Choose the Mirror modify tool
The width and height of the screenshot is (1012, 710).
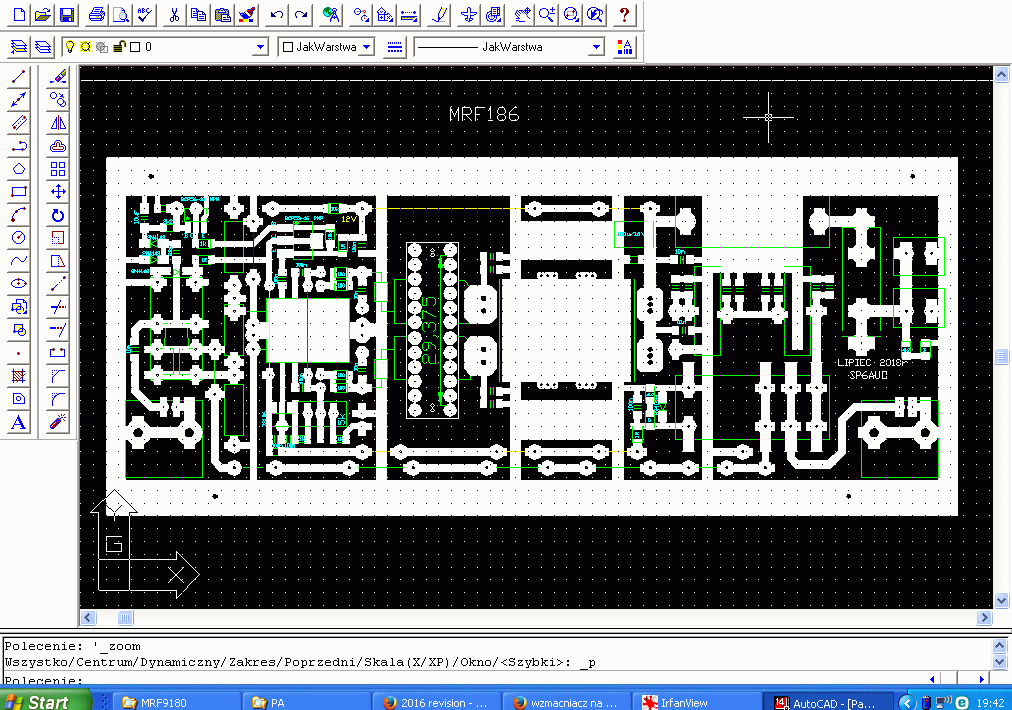point(58,123)
